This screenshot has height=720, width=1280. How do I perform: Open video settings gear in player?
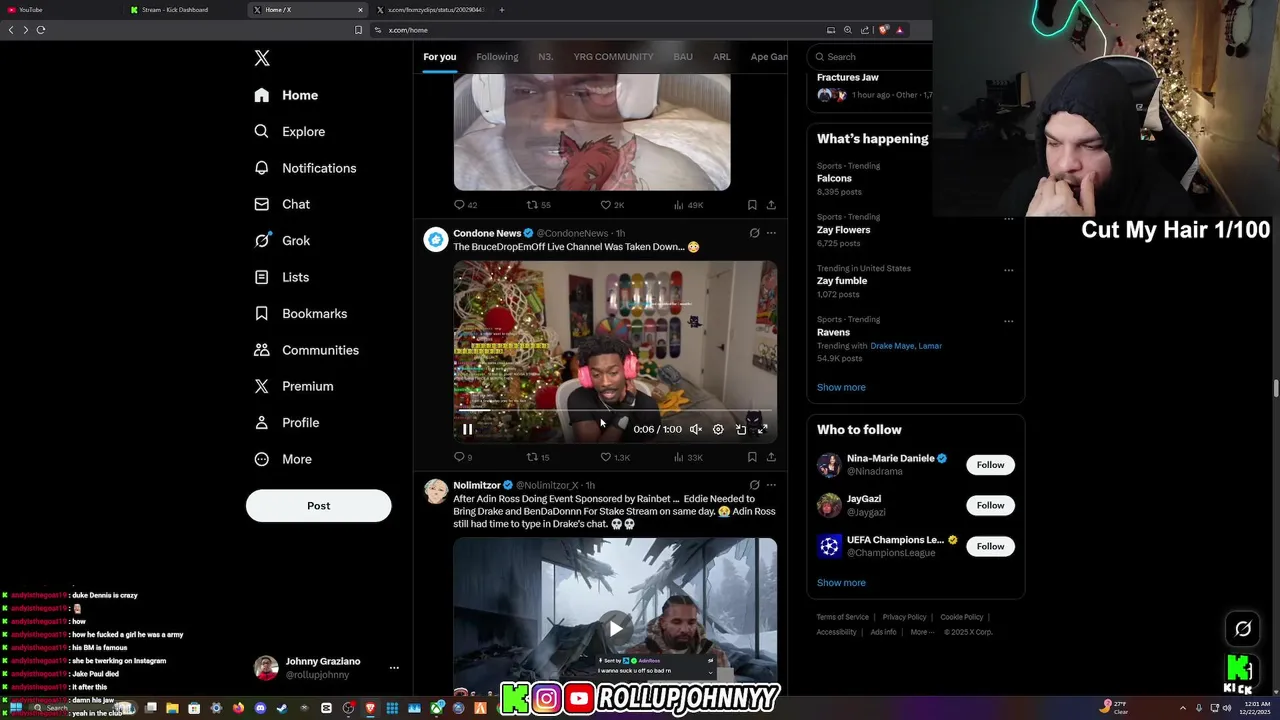coord(718,429)
